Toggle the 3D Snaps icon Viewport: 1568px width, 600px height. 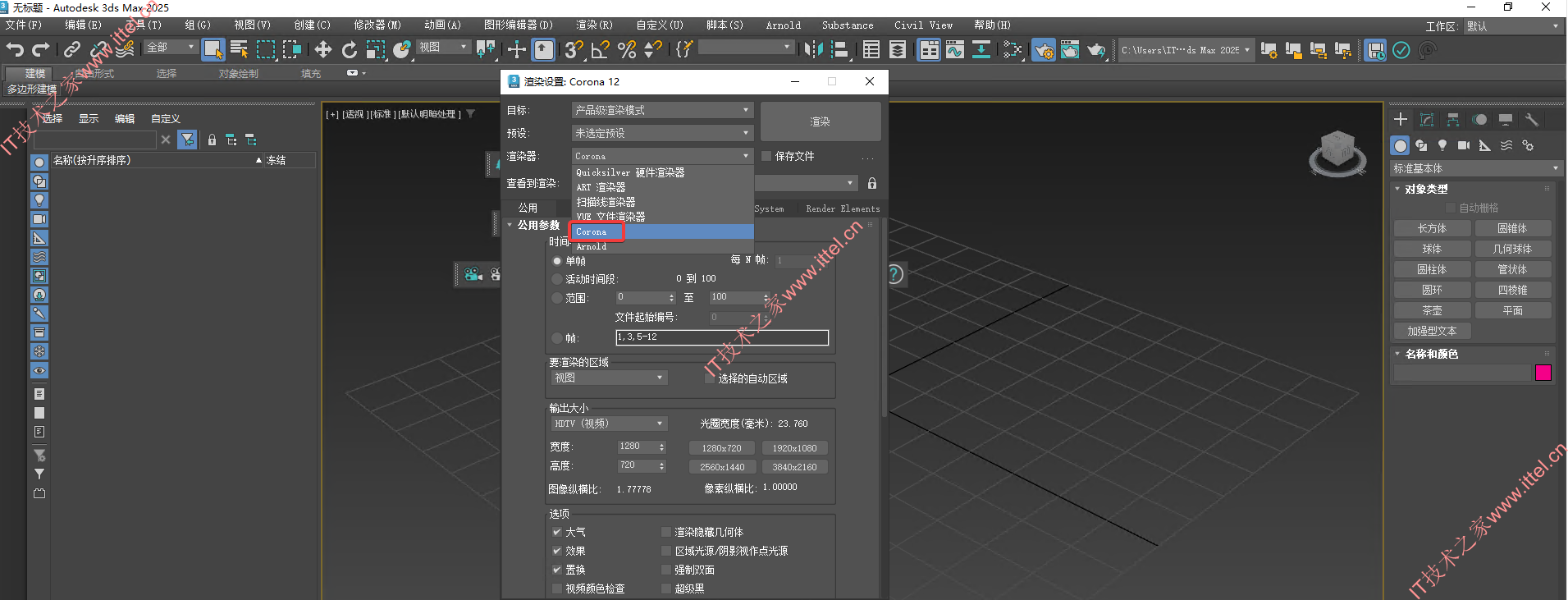click(574, 50)
